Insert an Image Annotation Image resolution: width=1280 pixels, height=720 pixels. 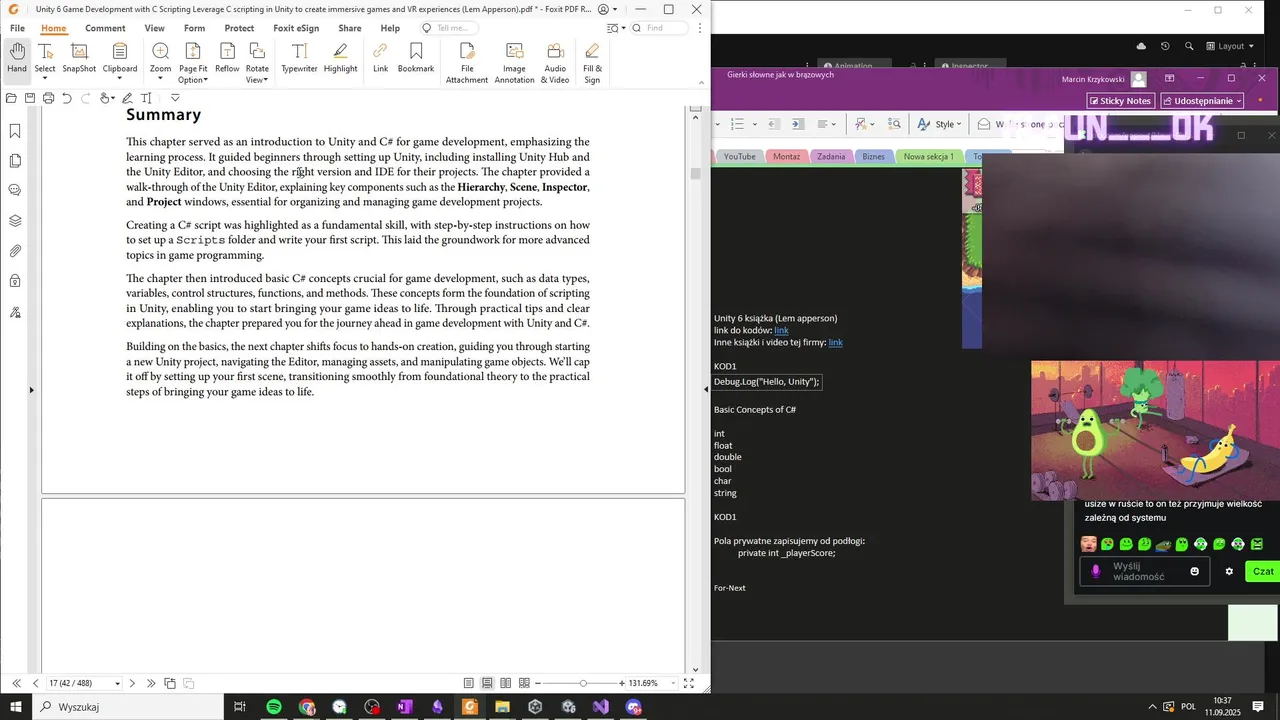pos(514,63)
